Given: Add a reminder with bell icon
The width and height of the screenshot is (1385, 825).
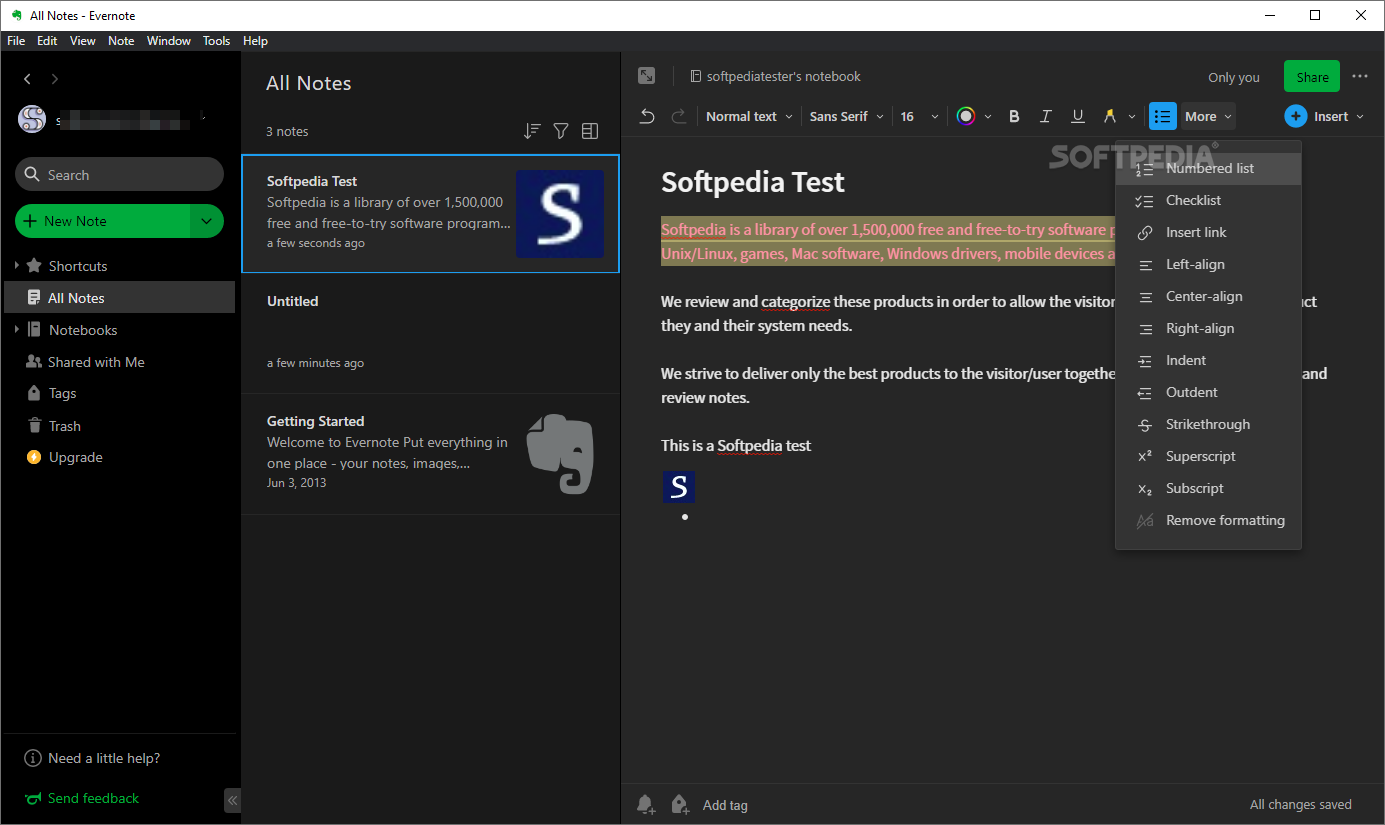Looking at the screenshot, I should pyautogui.click(x=647, y=804).
